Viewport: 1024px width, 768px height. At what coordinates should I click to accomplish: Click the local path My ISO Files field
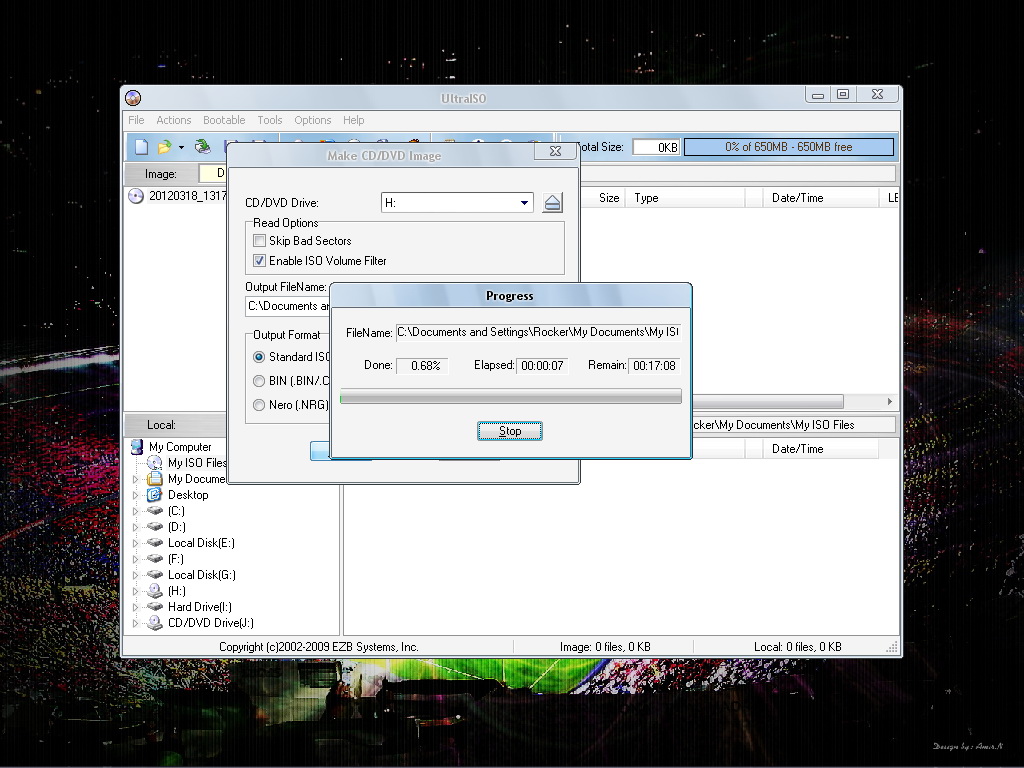(x=793, y=424)
